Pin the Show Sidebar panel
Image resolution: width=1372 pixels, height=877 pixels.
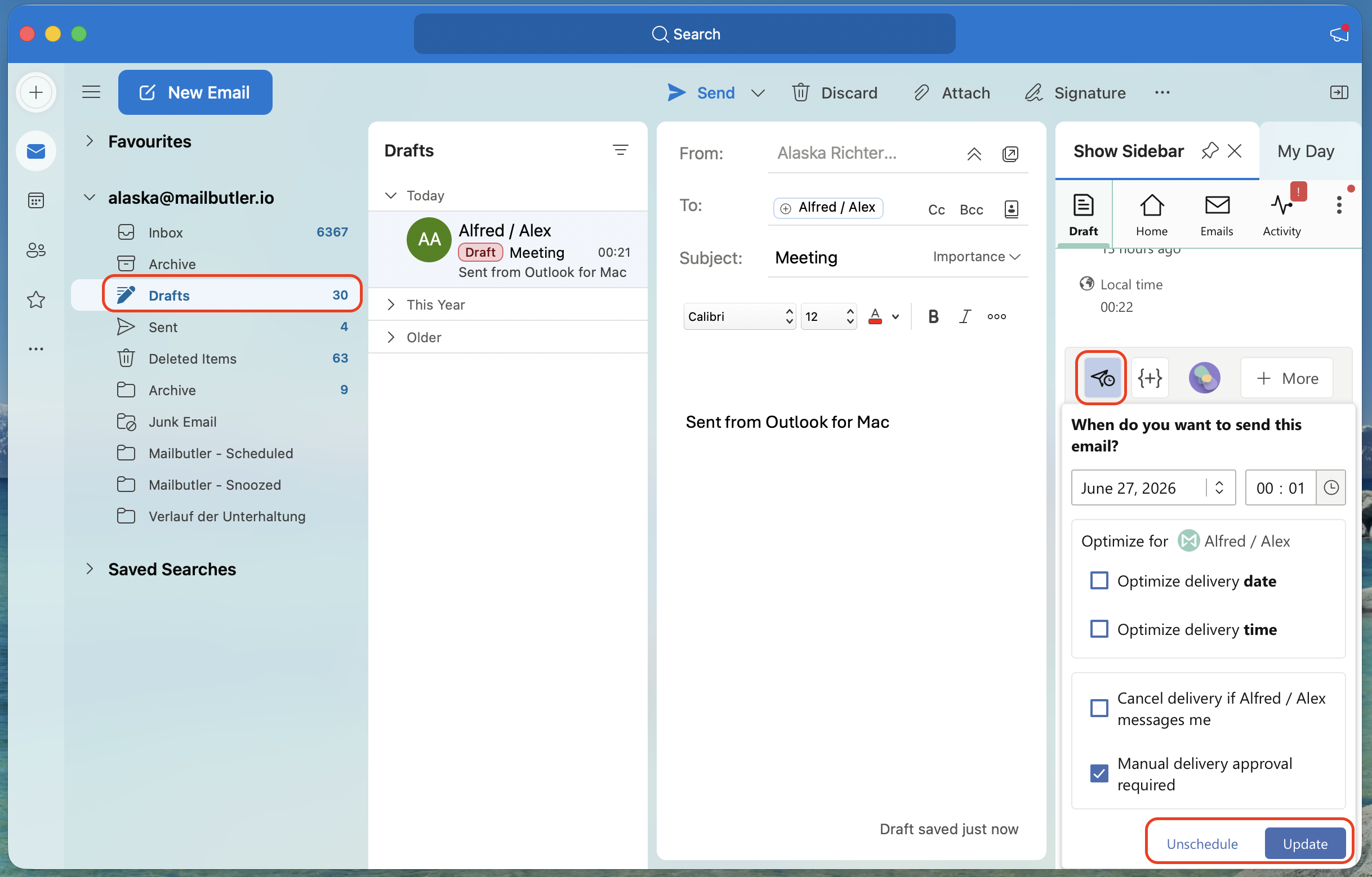(x=1210, y=151)
